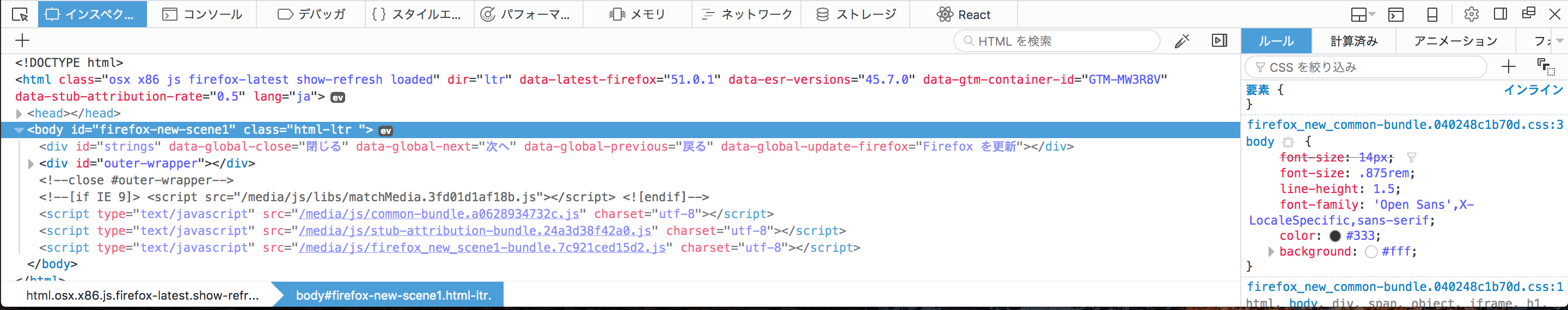Image resolution: width=1568 pixels, height=310 pixels.
Task: Select the close #outer-wrapper comment
Action: pyautogui.click(x=136, y=181)
